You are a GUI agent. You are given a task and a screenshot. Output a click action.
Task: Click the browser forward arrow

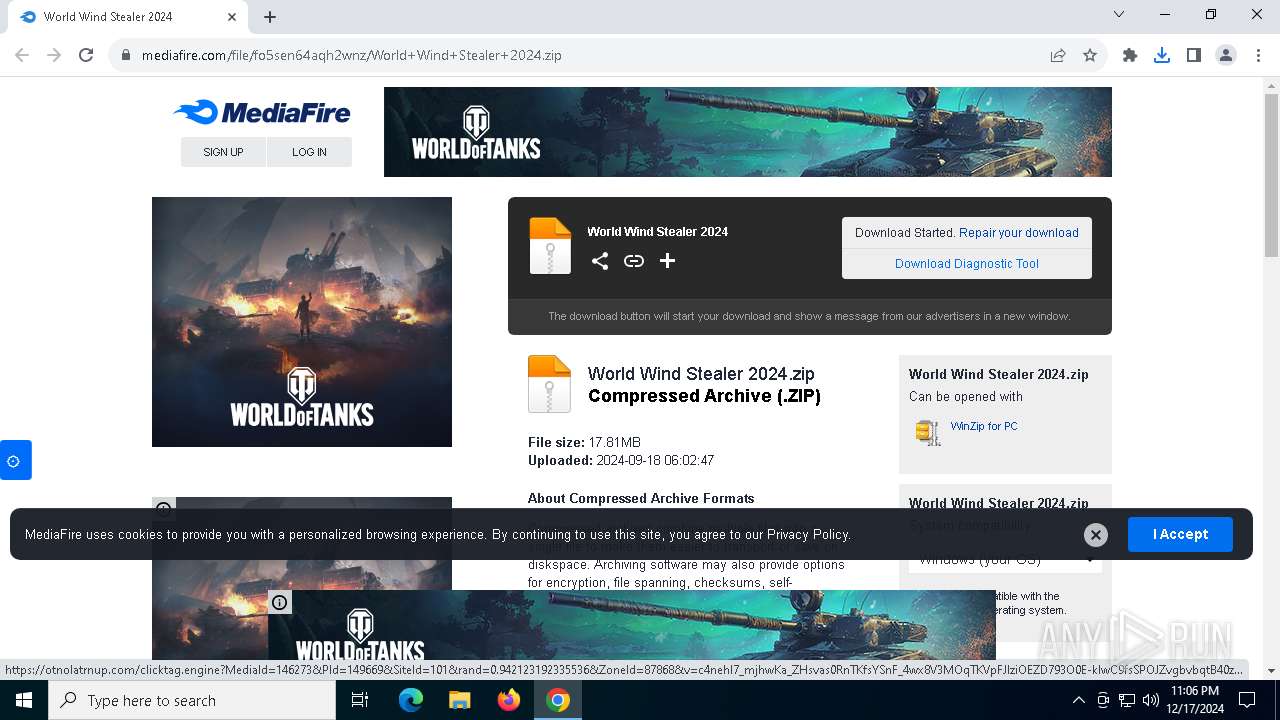click(54, 55)
